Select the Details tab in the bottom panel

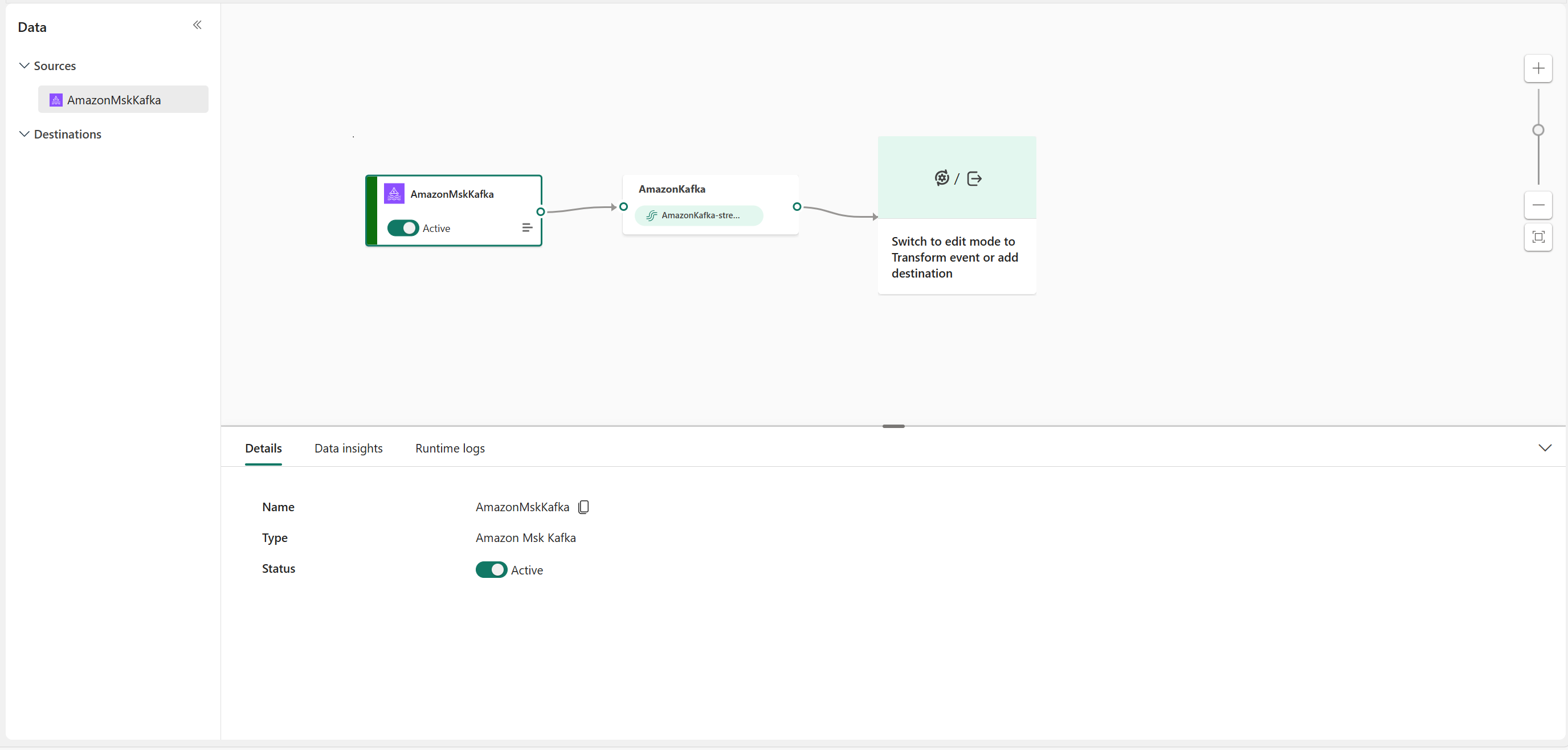click(x=263, y=448)
